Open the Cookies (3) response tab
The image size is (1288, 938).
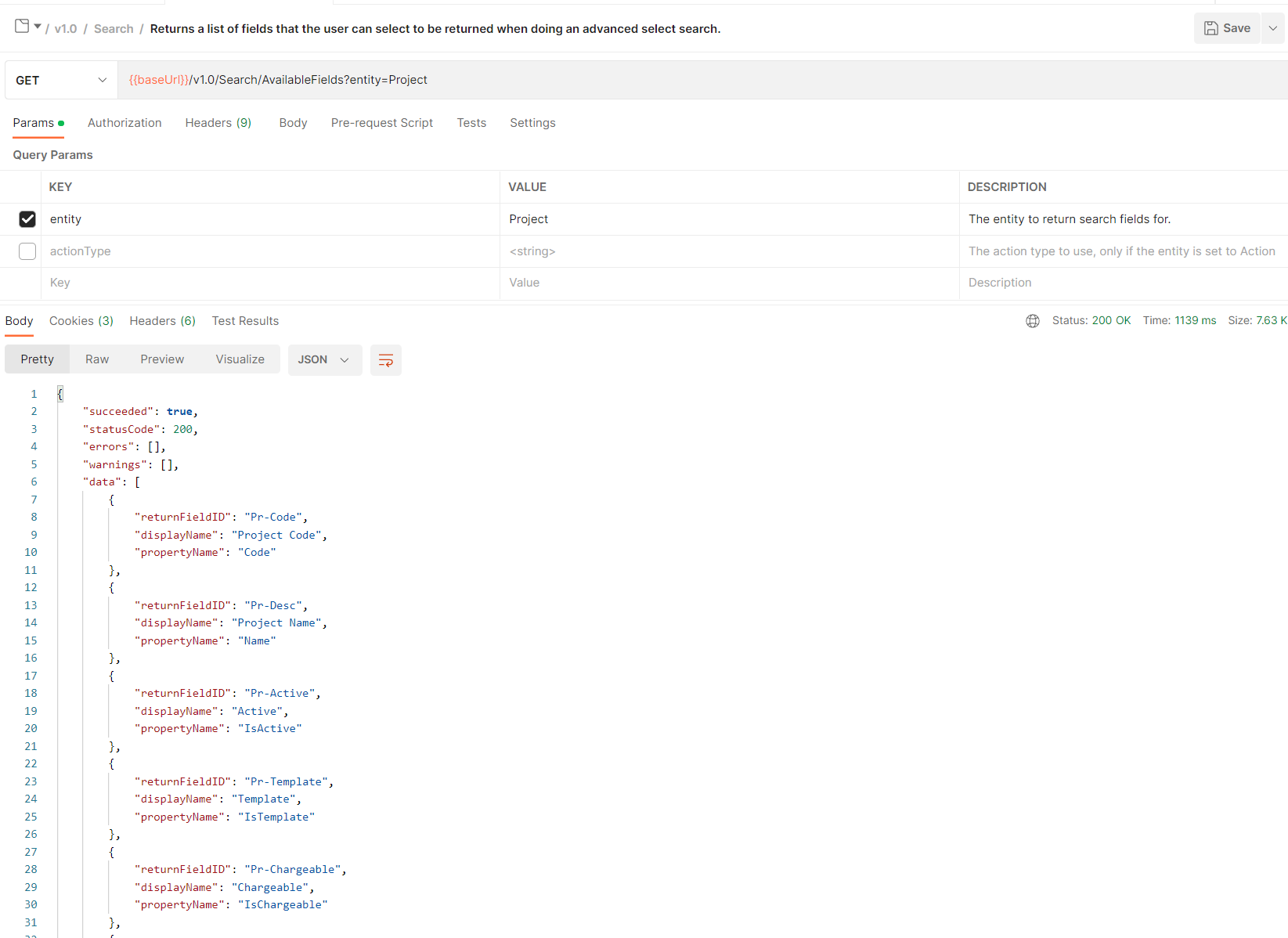(x=81, y=320)
